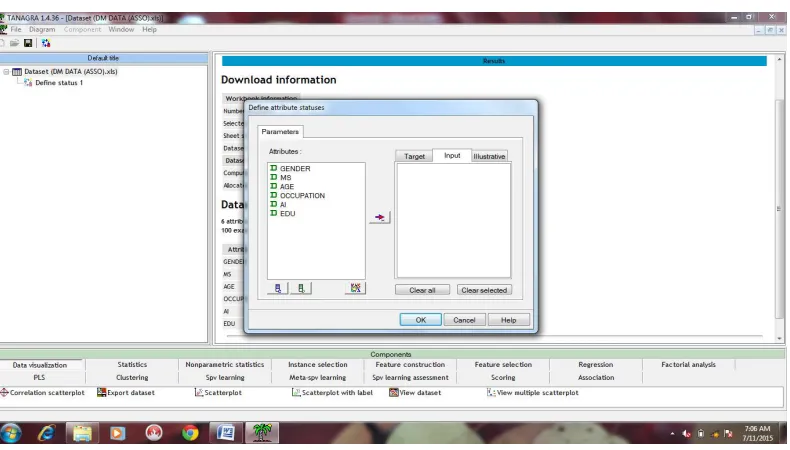Image resolution: width=790 pixels, height=450 pixels.
Task: Select the Scatterplot component
Action: click(x=218, y=393)
